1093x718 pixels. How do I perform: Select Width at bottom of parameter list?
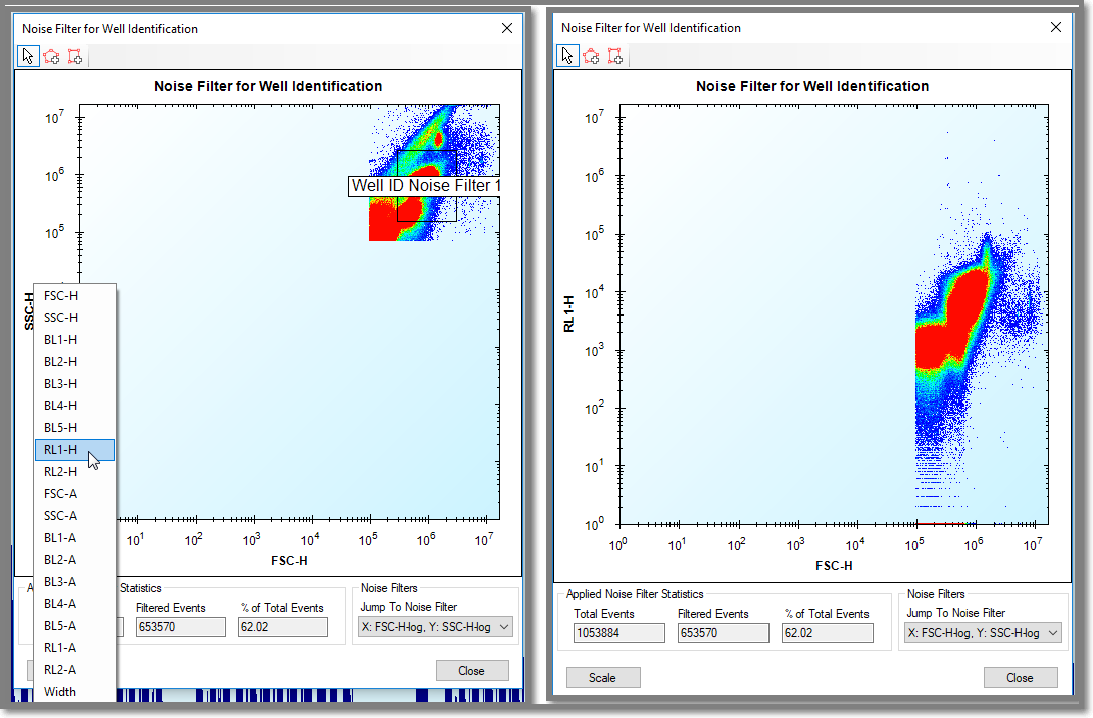[x=60, y=692]
